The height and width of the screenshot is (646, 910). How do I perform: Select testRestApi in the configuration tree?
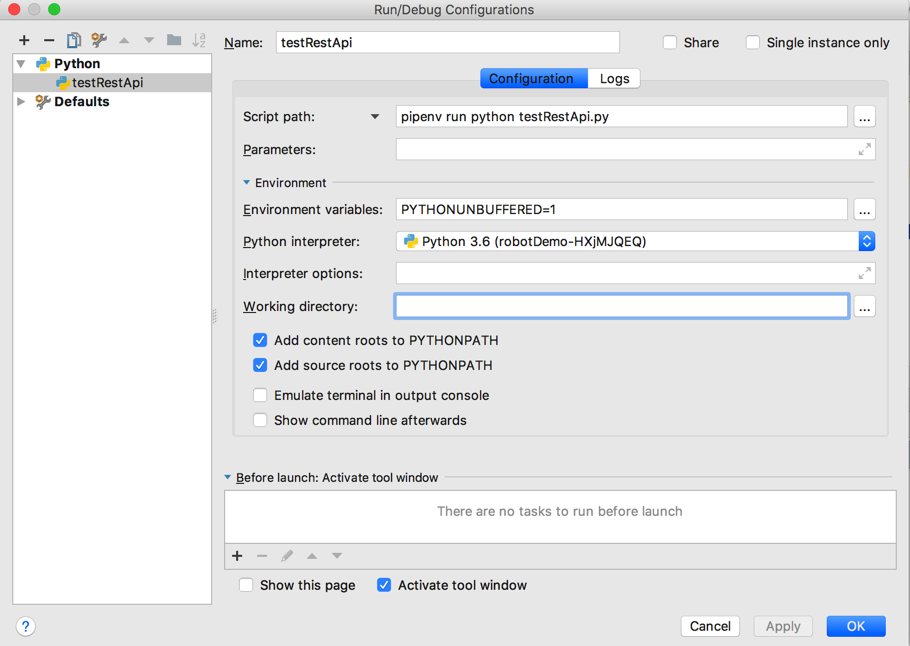point(107,83)
